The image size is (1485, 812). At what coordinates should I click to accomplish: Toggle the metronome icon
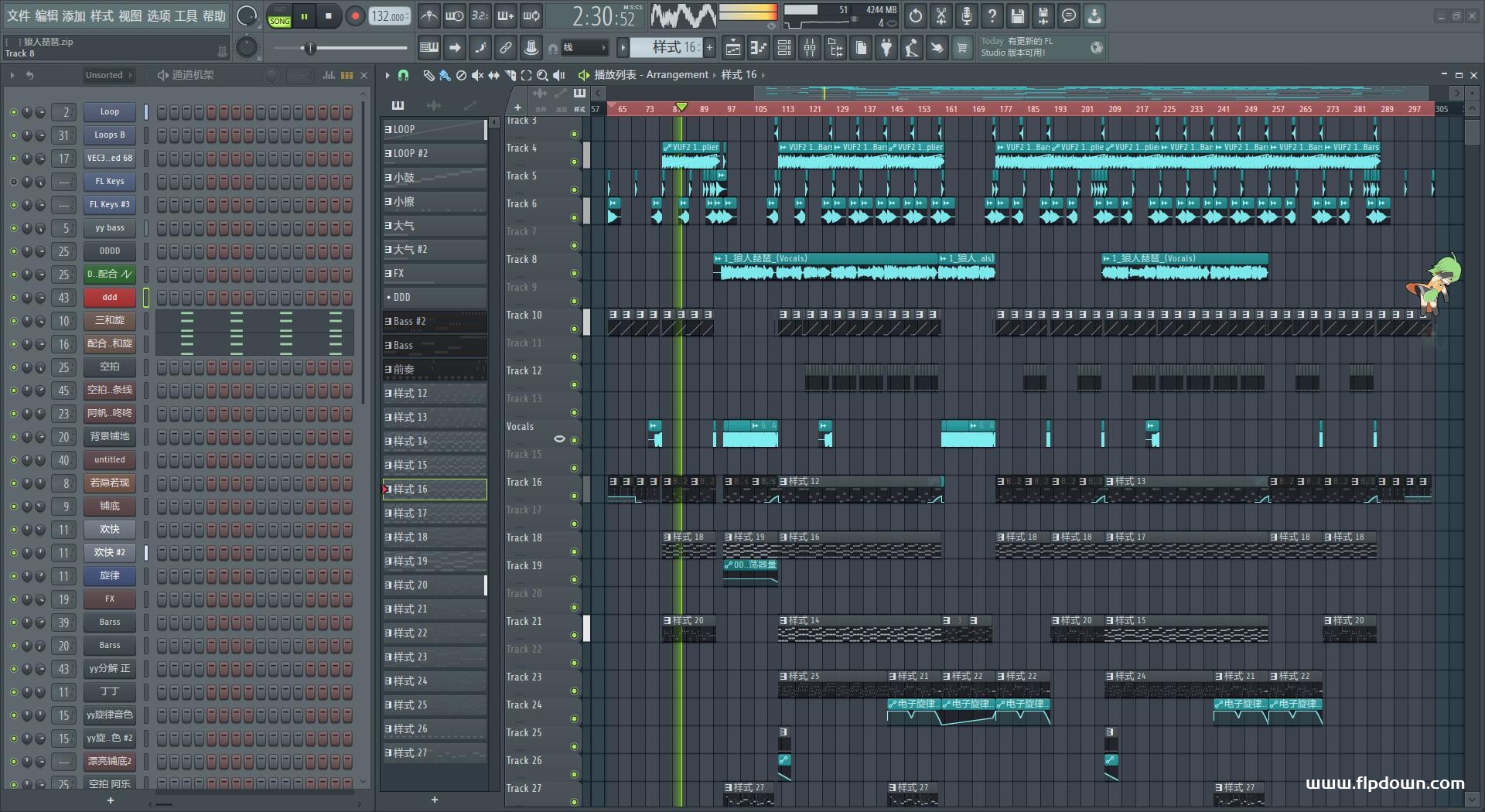[x=429, y=15]
